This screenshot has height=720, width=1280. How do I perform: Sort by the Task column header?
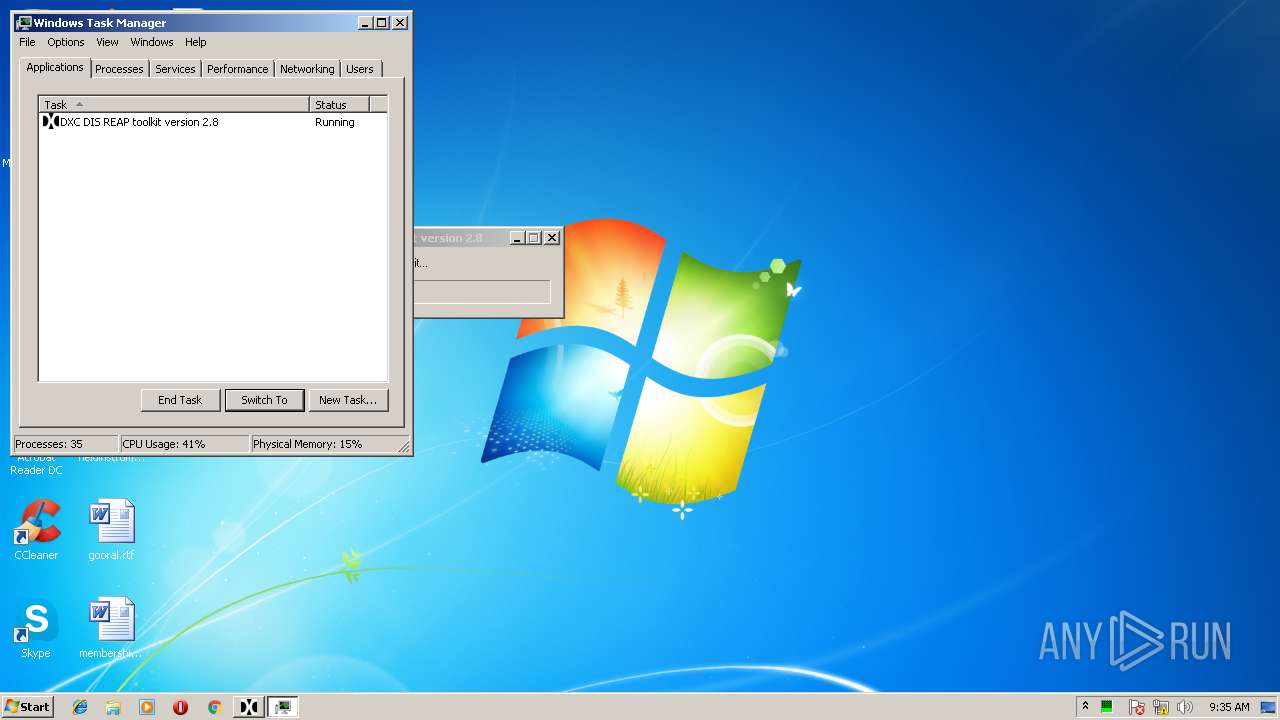pos(174,104)
